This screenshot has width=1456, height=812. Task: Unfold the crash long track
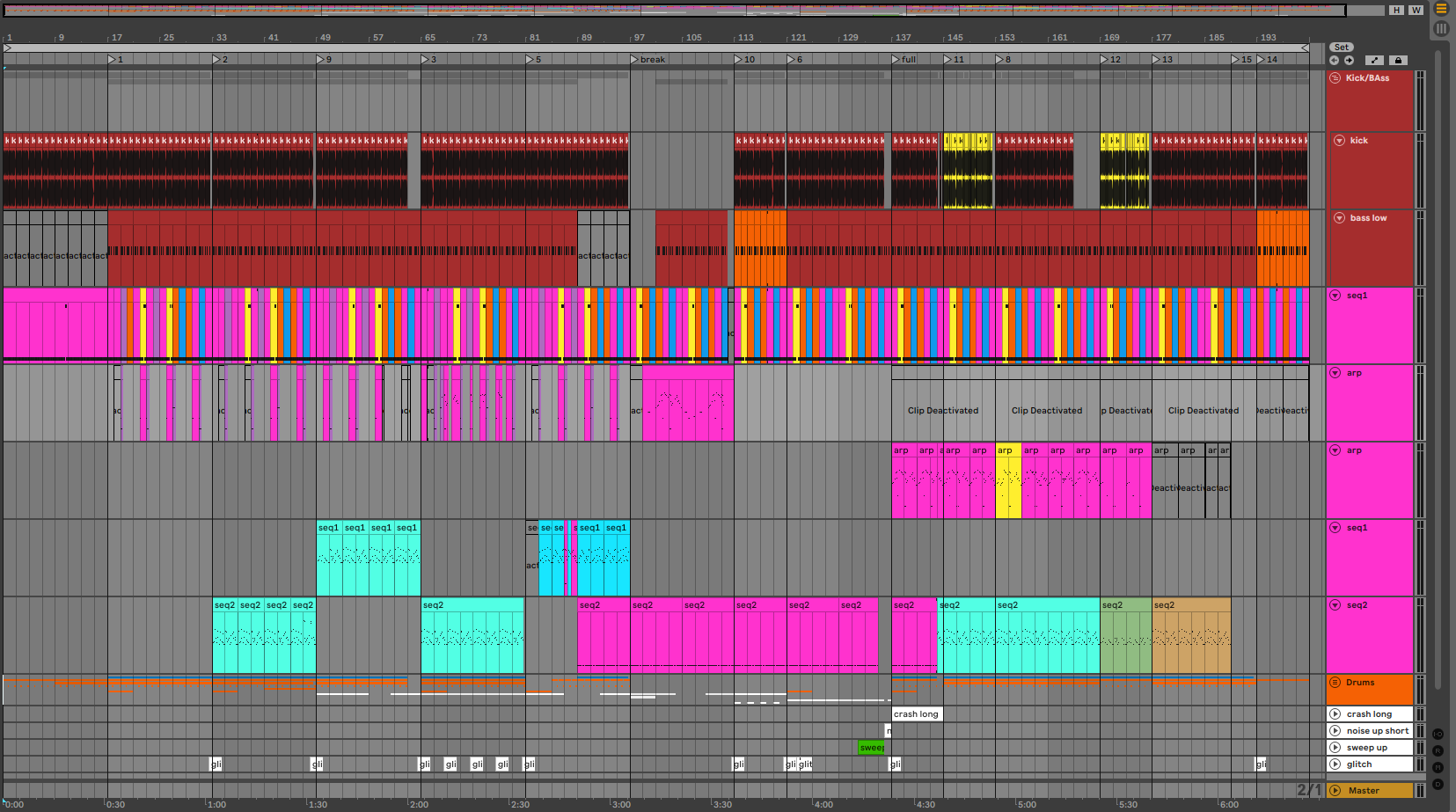[1335, 714]
